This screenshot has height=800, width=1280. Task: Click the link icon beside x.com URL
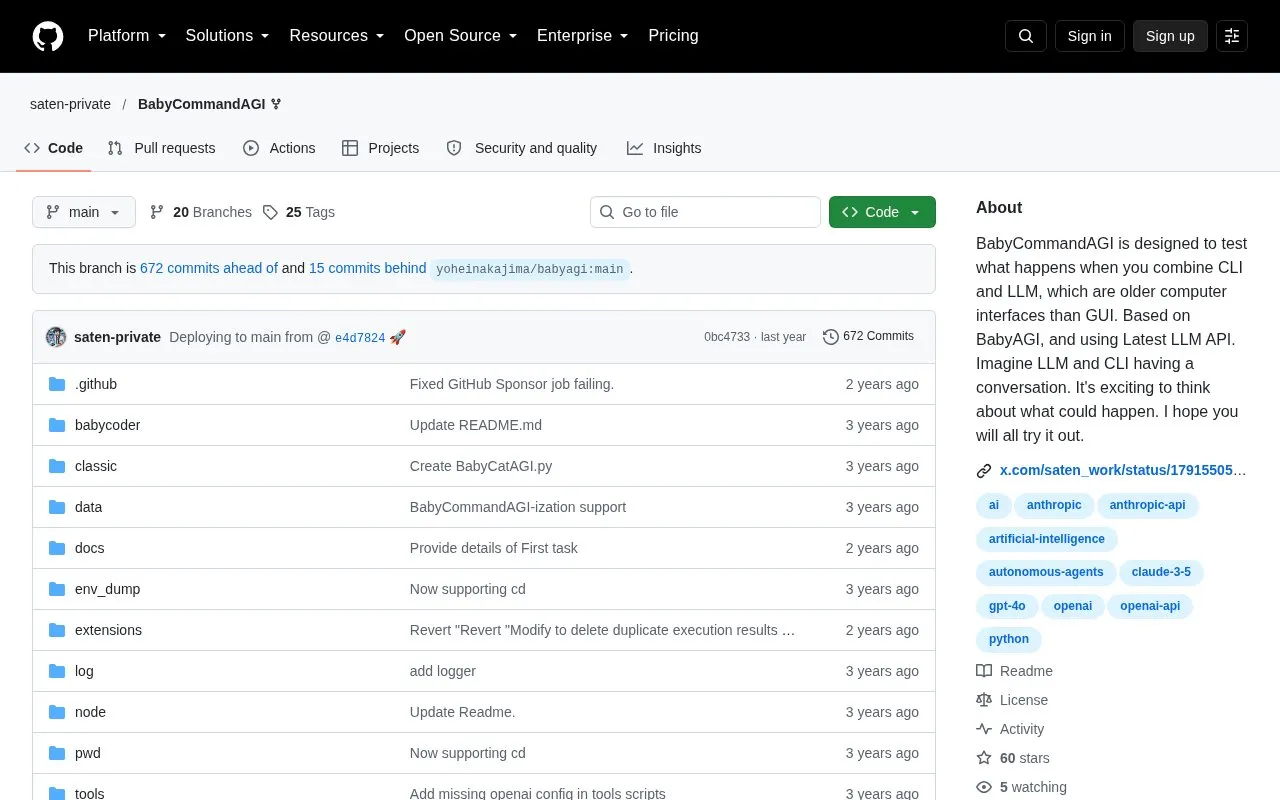tap(984, 470)
